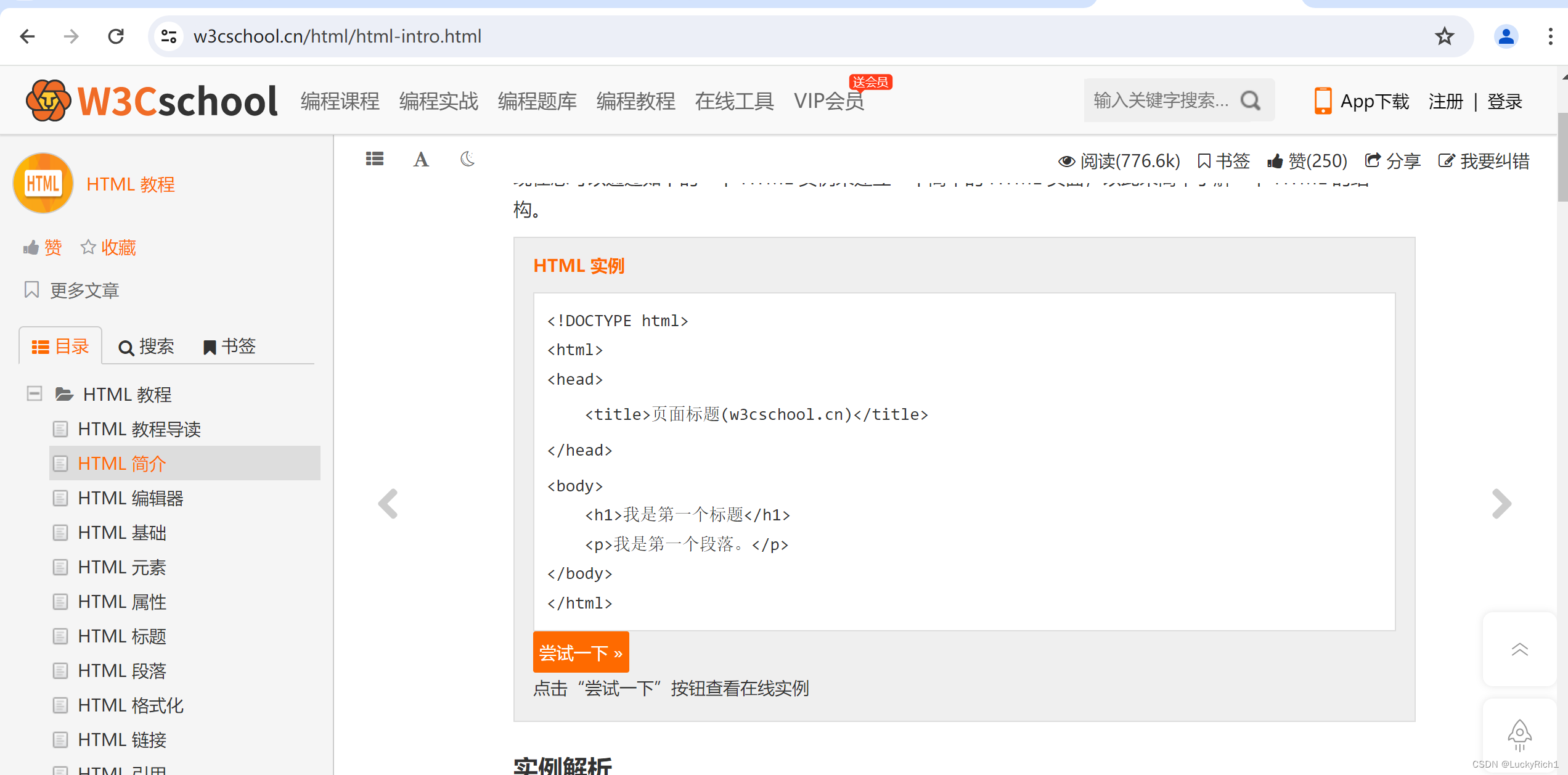Toggle the table of contents list icon
Image resolution: width=1568 pixels, height=775 pixels.
375,159
